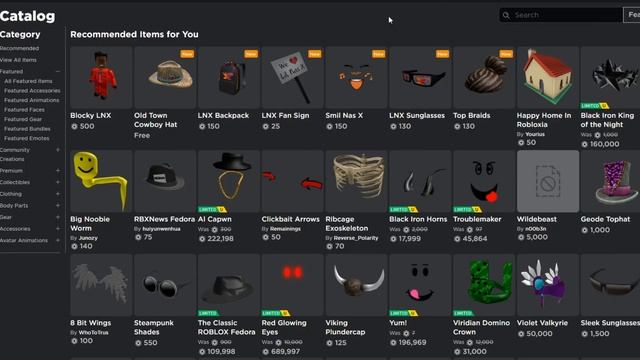Select View All Items category

click(18, 60)
